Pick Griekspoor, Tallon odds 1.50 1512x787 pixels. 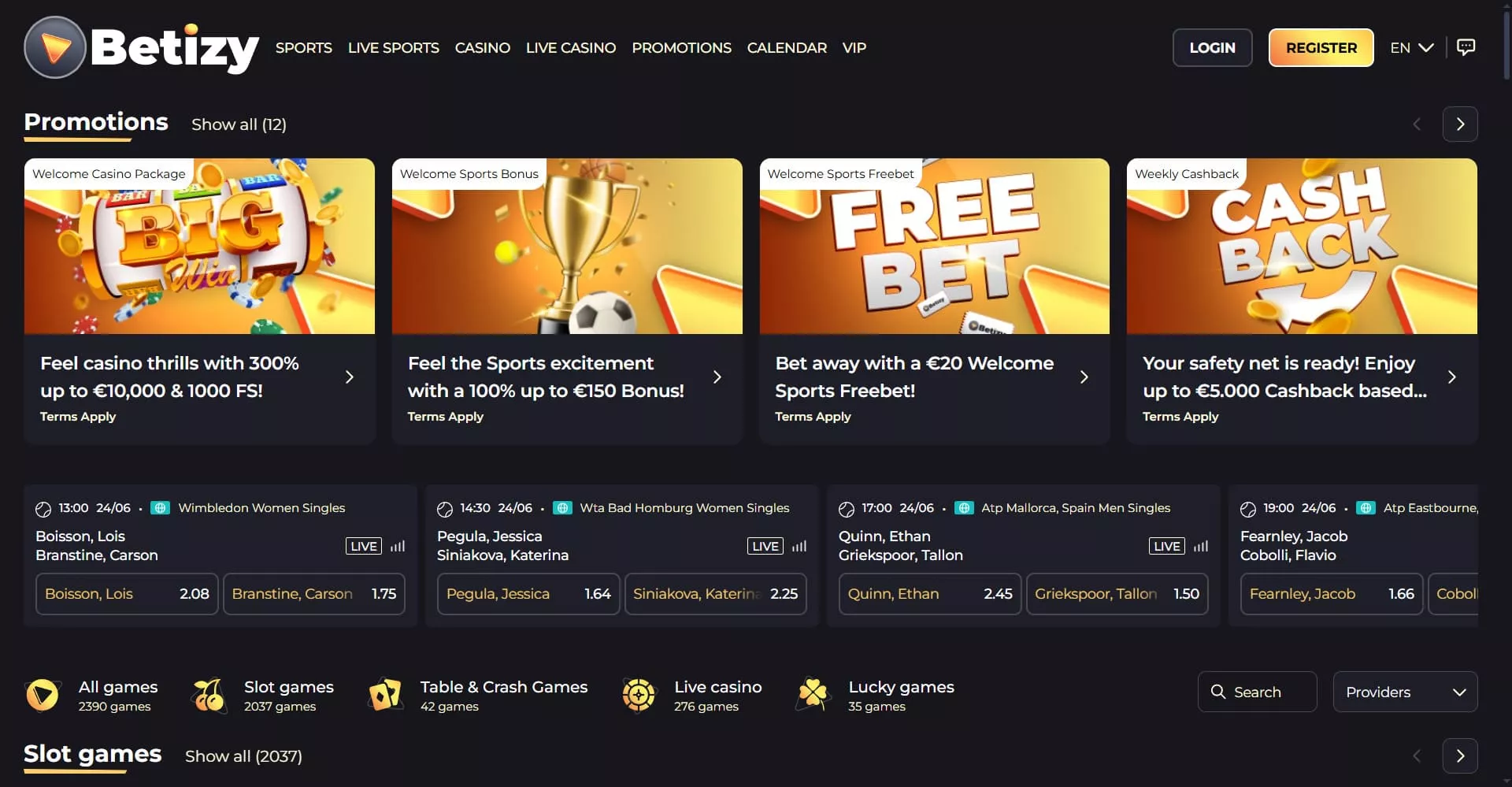(x=1117, y=593)
